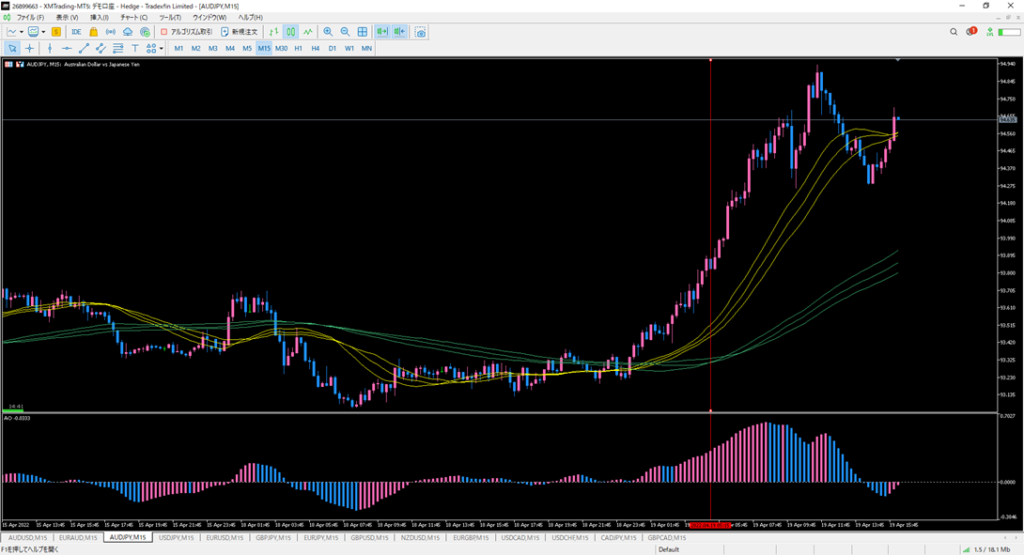Zoom in on the chart

point(328,32)
